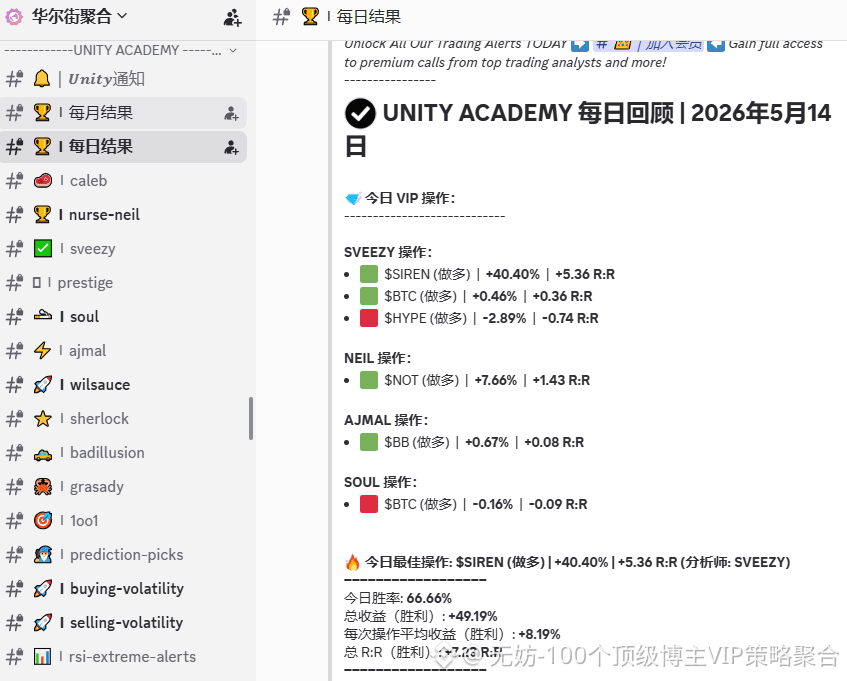Click the AJMAL 操作 heading
Screen dimensions: 847x681
(x=386, y=420)
